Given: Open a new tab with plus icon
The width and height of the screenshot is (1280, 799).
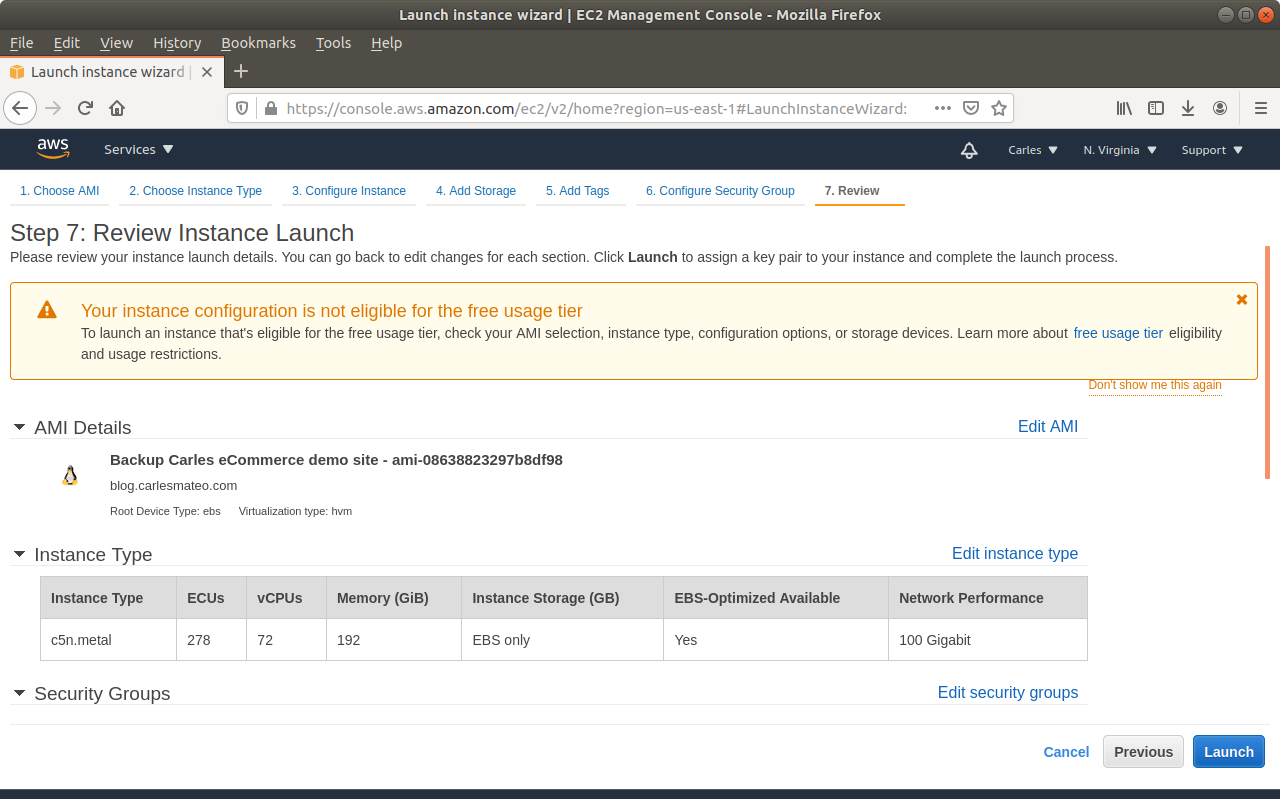Looking at the screenshot, I should click(x=240, y=71).
